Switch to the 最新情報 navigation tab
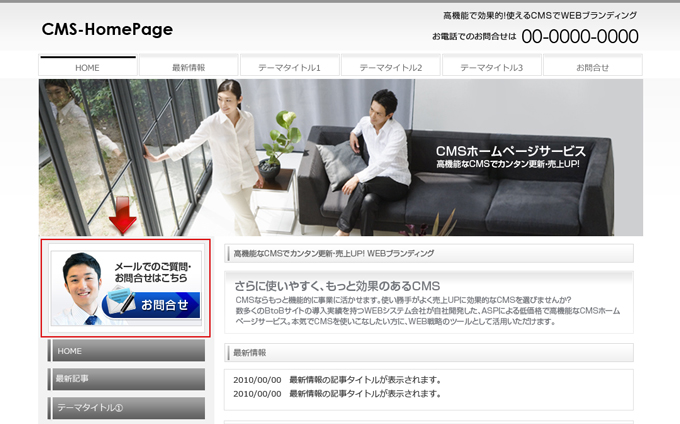 click(x=188, y=67)
